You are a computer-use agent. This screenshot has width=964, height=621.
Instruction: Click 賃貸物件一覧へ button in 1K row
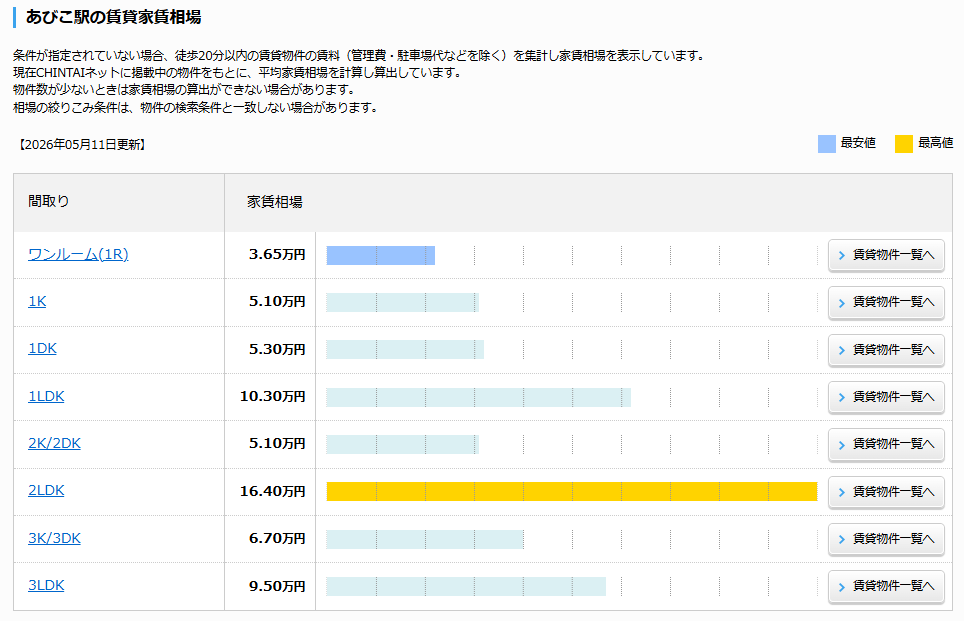pos(886,302)
